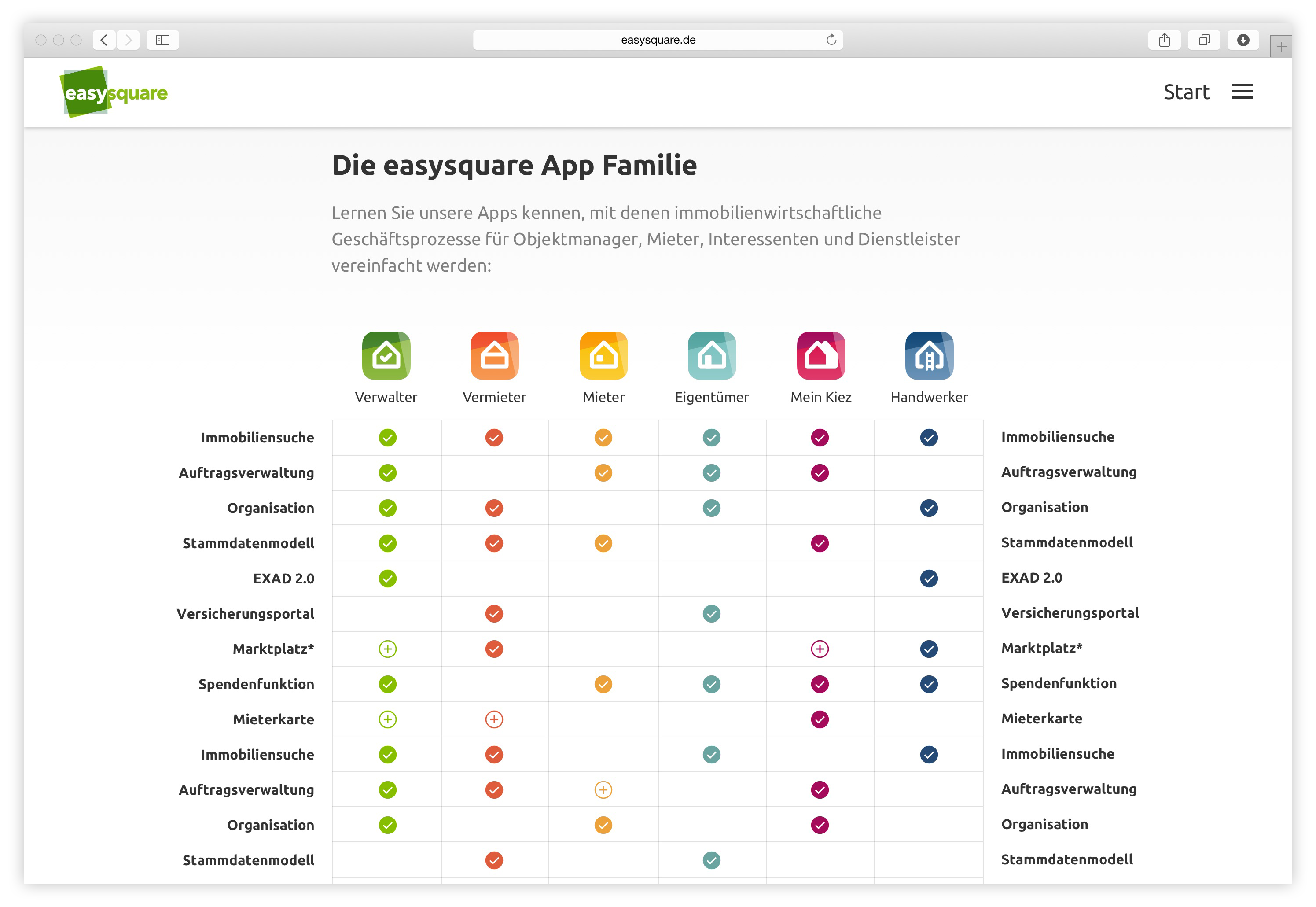Click the Vermieter orange app icon

[x=494, y=356]
